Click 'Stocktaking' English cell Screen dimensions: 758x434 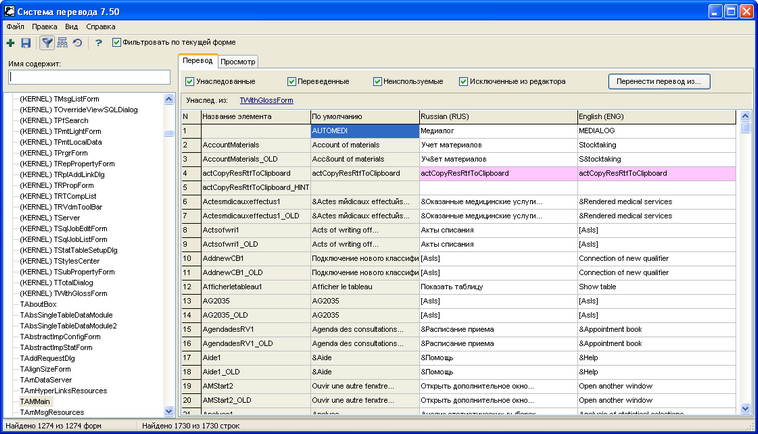[656, 145]
